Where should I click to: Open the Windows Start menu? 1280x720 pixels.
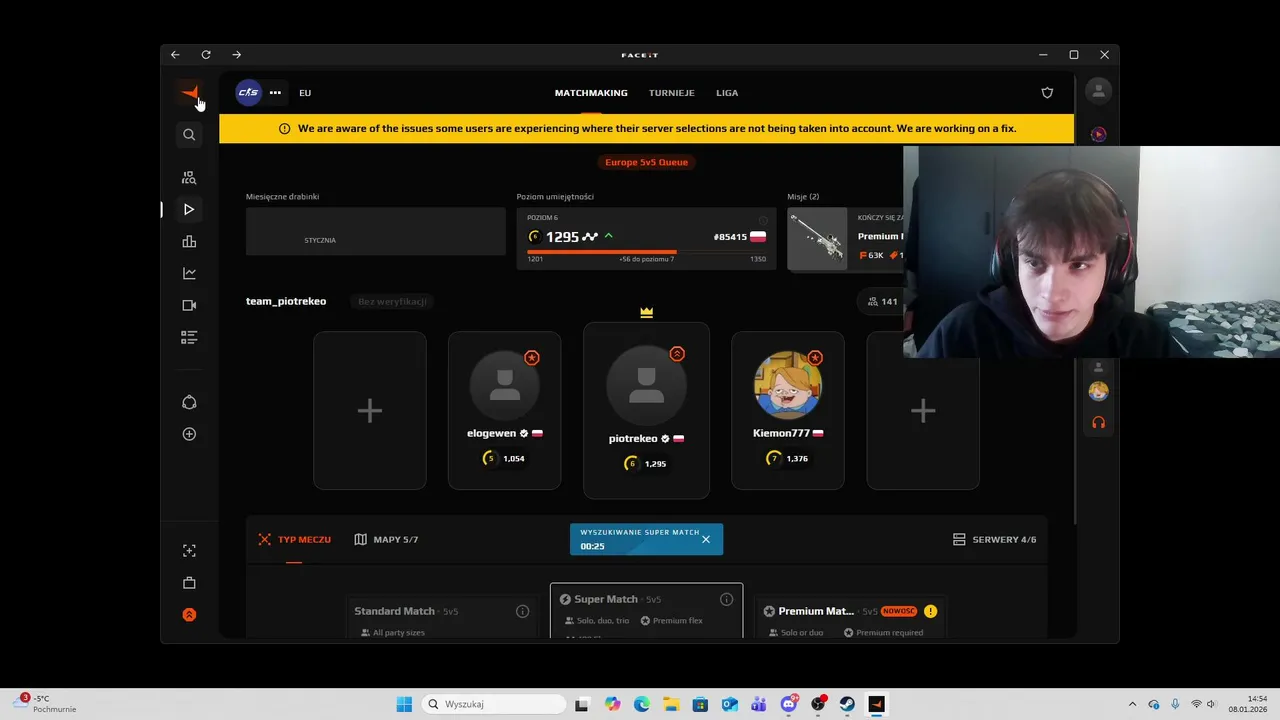pyautogui.click(x=404, y=704)
